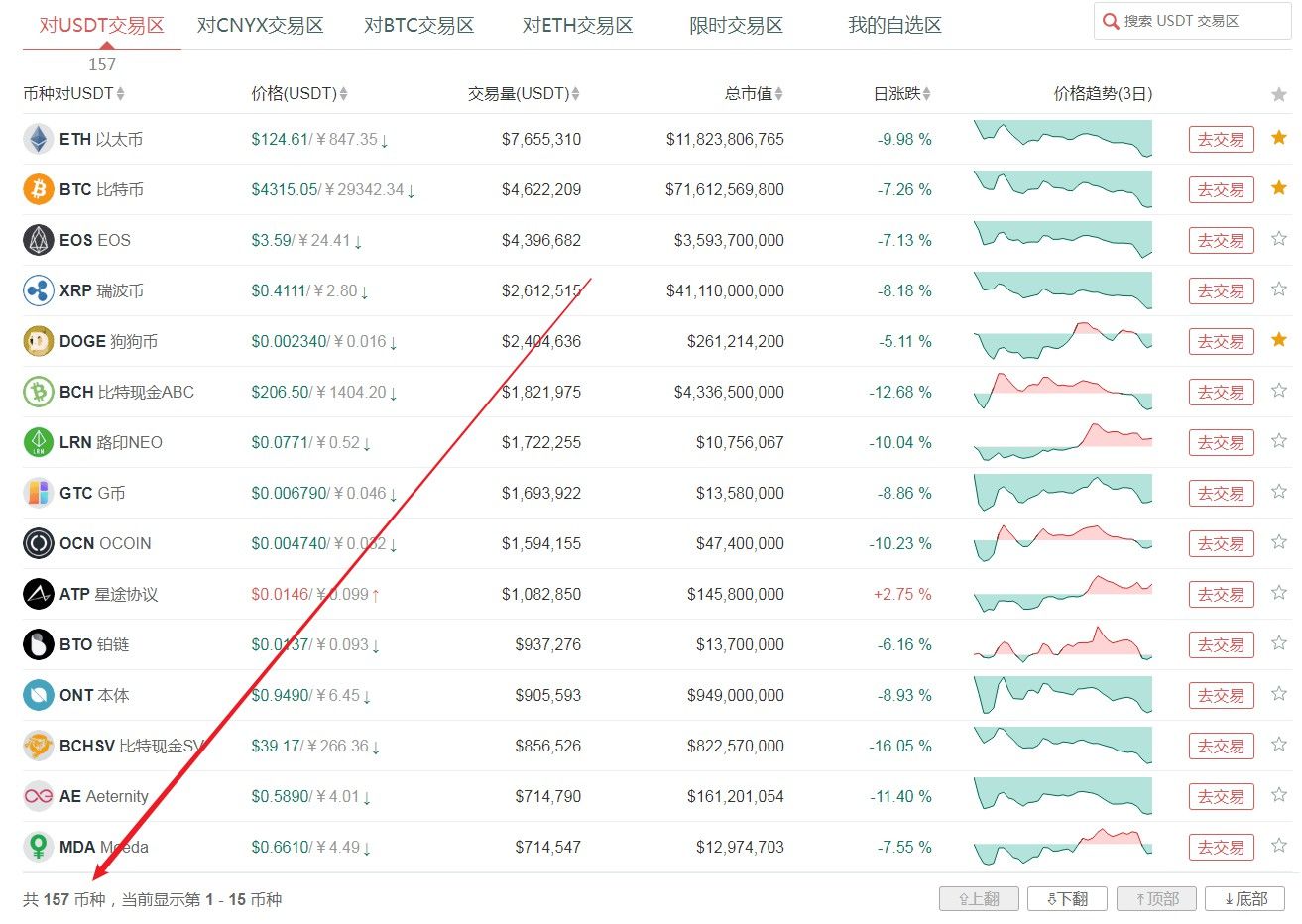
Task: Click the ATP coin icon
Action: click(x=39, y=594)
